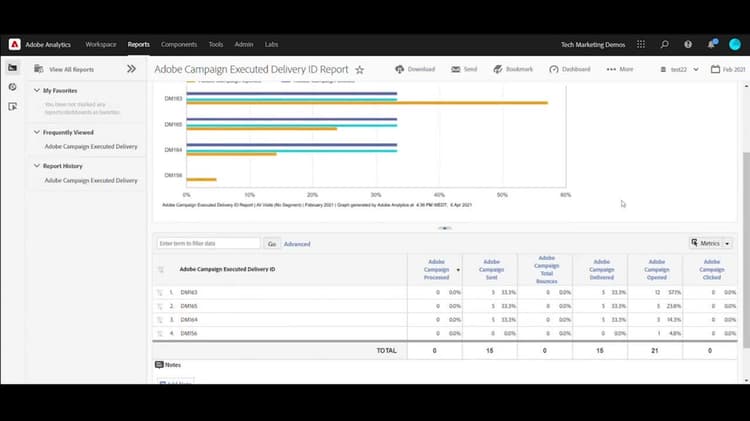
Task: Open Adobe Campaign Executed Delivery under Report History
Action: point(91,180)
